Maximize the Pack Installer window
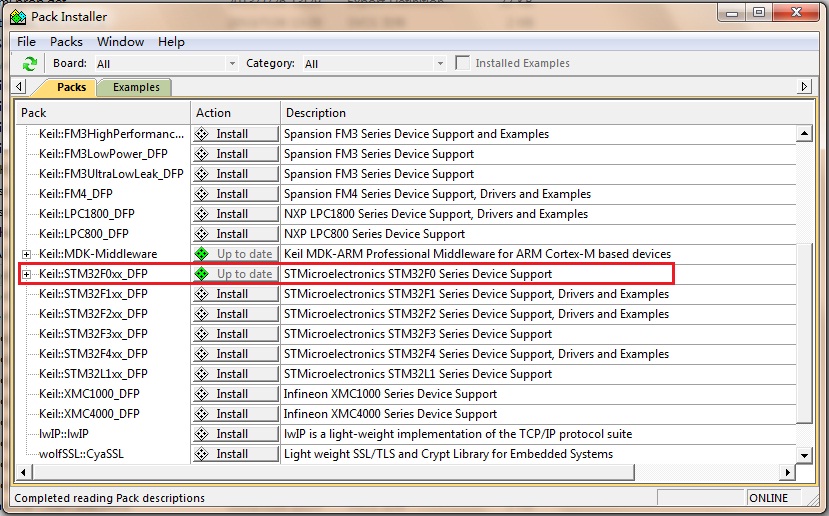 point(759,13)
